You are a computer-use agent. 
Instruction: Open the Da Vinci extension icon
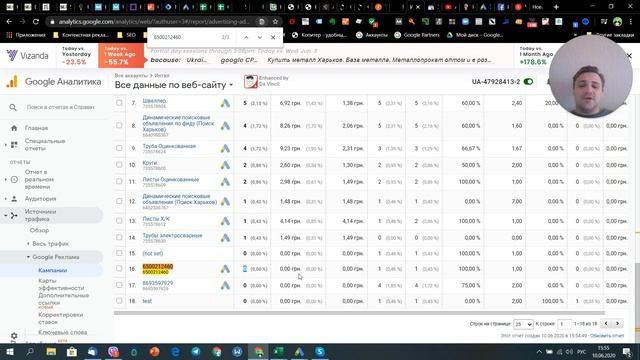[x=251, y=81]
